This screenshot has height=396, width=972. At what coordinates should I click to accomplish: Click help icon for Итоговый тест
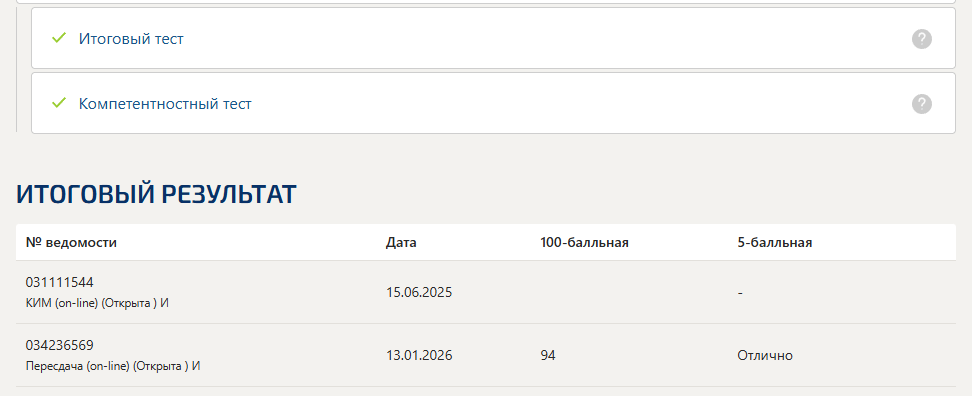(922, 39)
